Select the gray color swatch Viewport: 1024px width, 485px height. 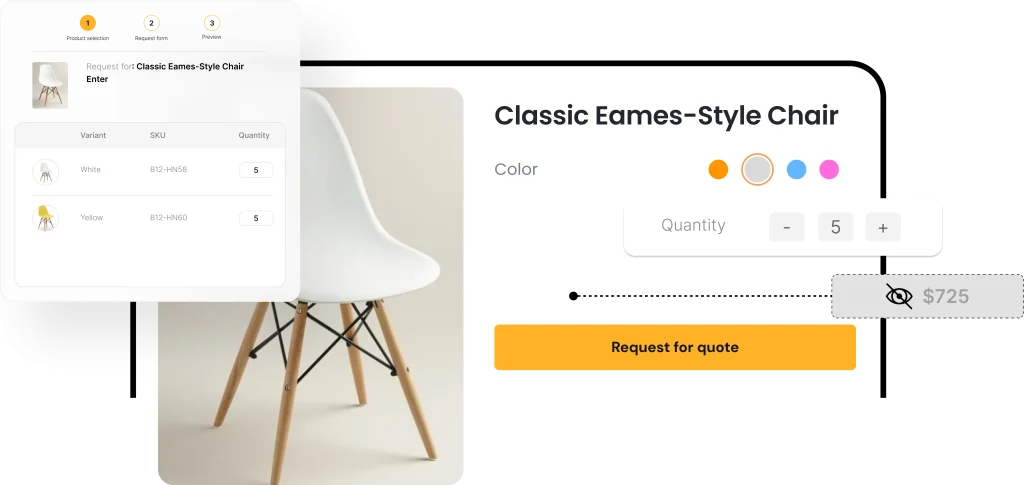click(758, 170)
